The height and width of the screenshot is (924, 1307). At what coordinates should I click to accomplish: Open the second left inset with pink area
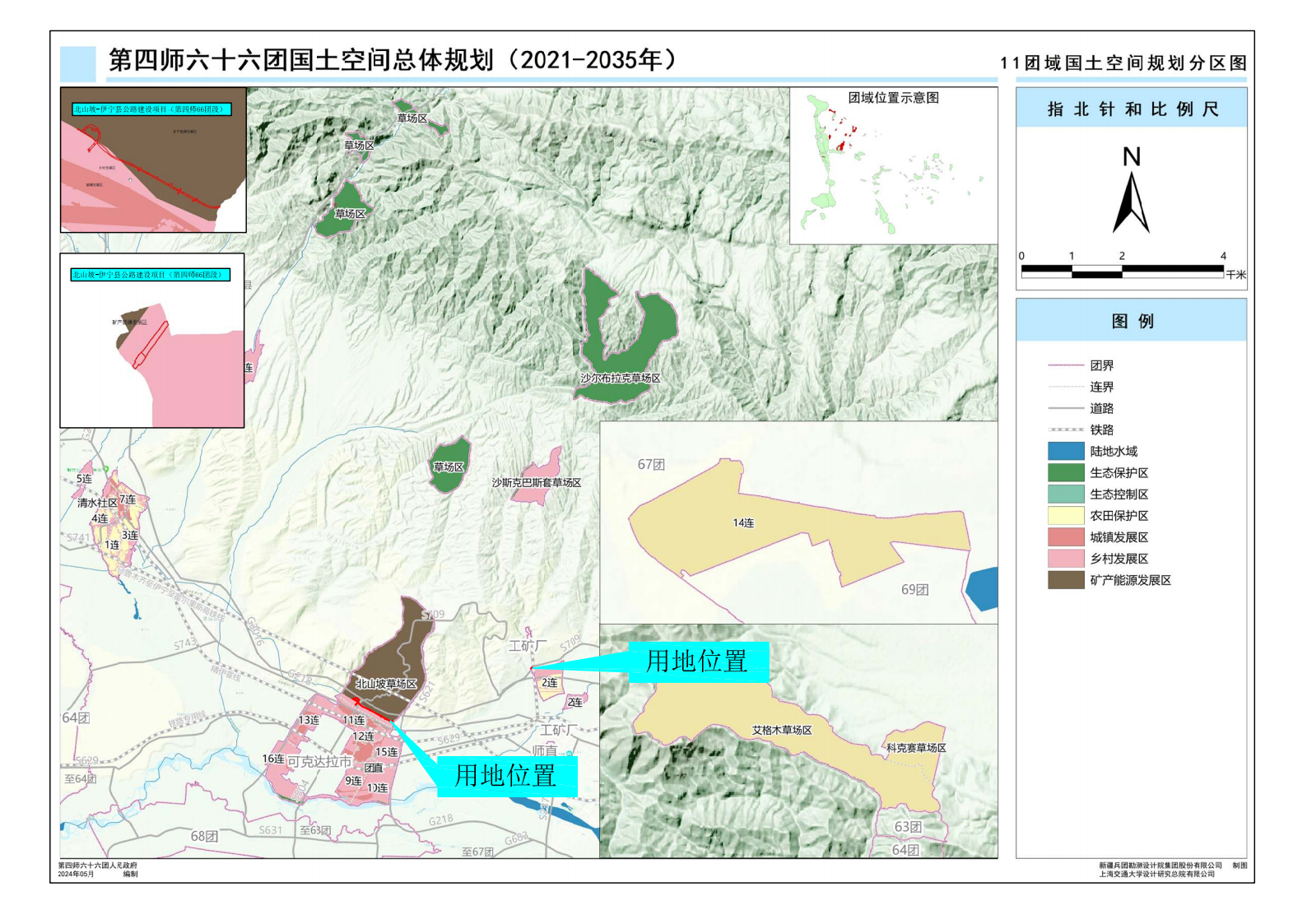point(152,341)
